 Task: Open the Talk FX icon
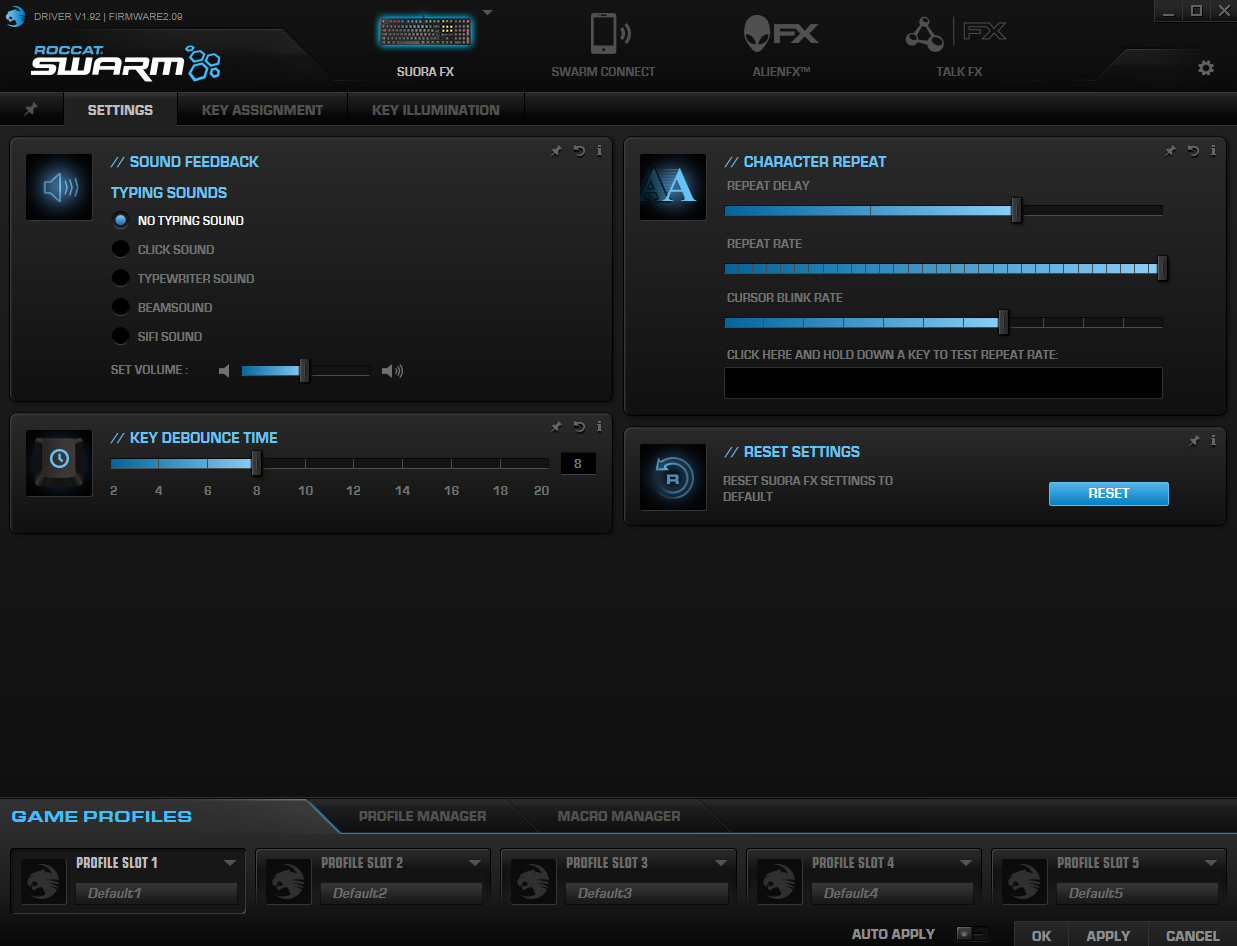point(955,33)
